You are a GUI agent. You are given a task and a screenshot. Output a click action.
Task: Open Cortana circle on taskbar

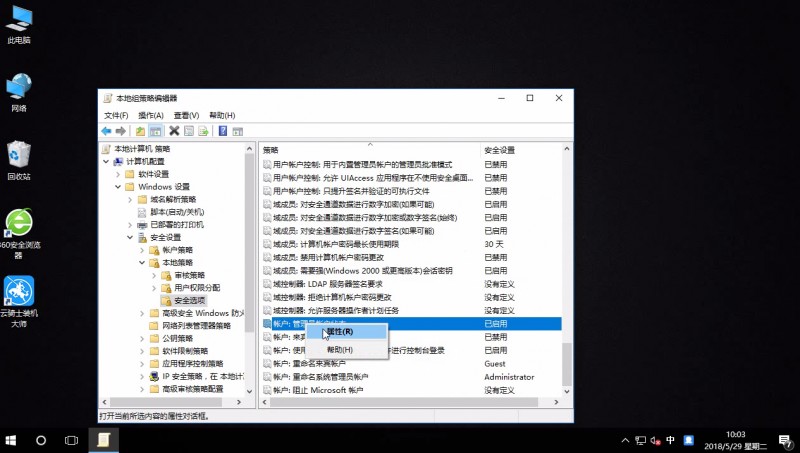pos(41,440)
